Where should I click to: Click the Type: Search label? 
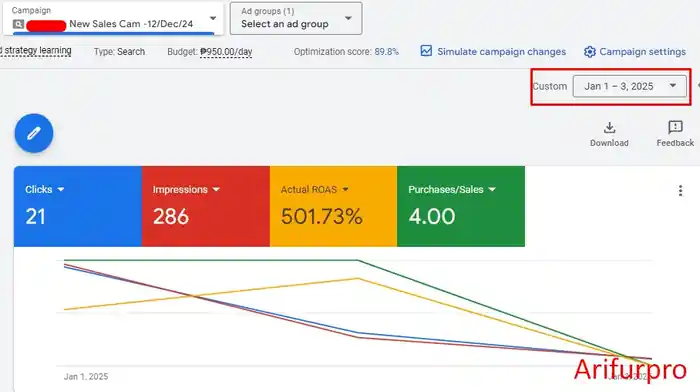[119, 52]
